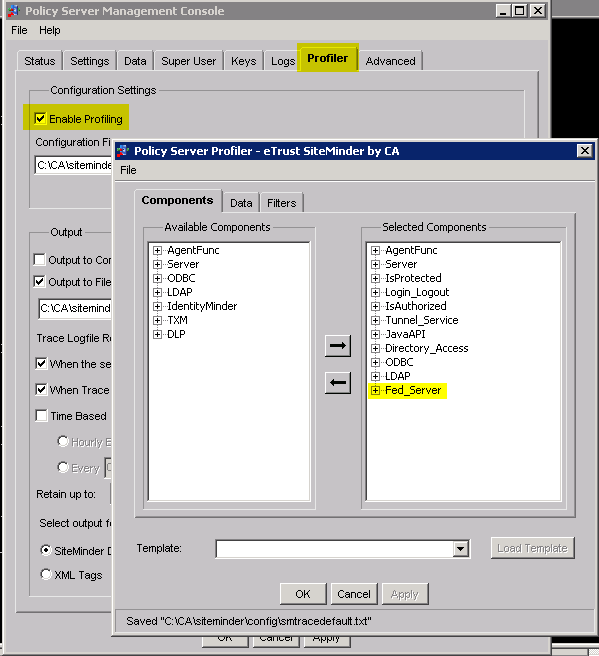Open the Profiler dialog File menu

128,170
